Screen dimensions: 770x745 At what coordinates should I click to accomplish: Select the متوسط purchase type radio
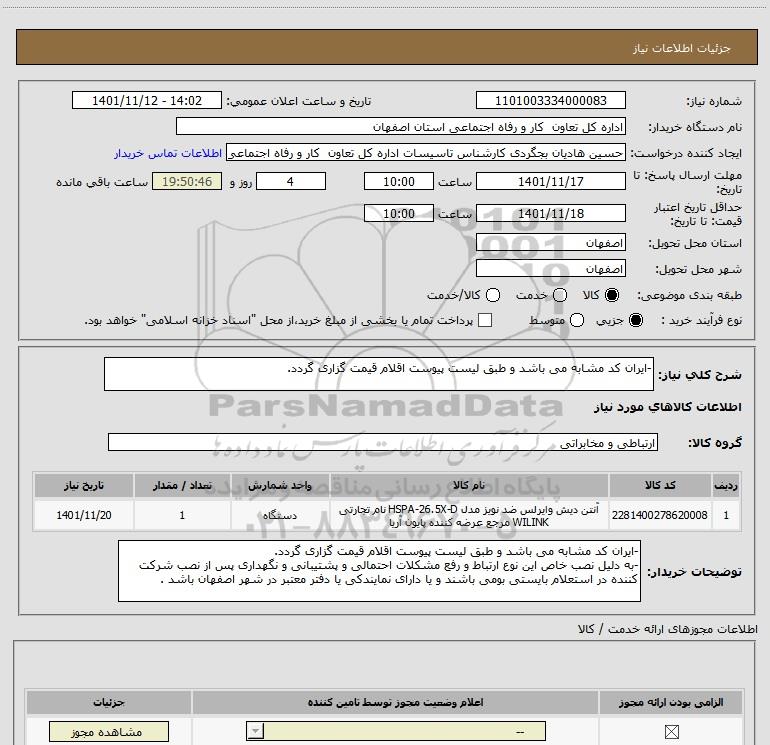point(577,320)
